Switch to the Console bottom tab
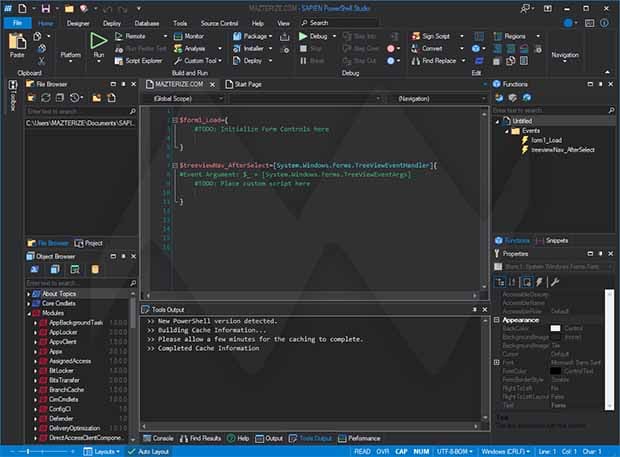 coord(158,438)
